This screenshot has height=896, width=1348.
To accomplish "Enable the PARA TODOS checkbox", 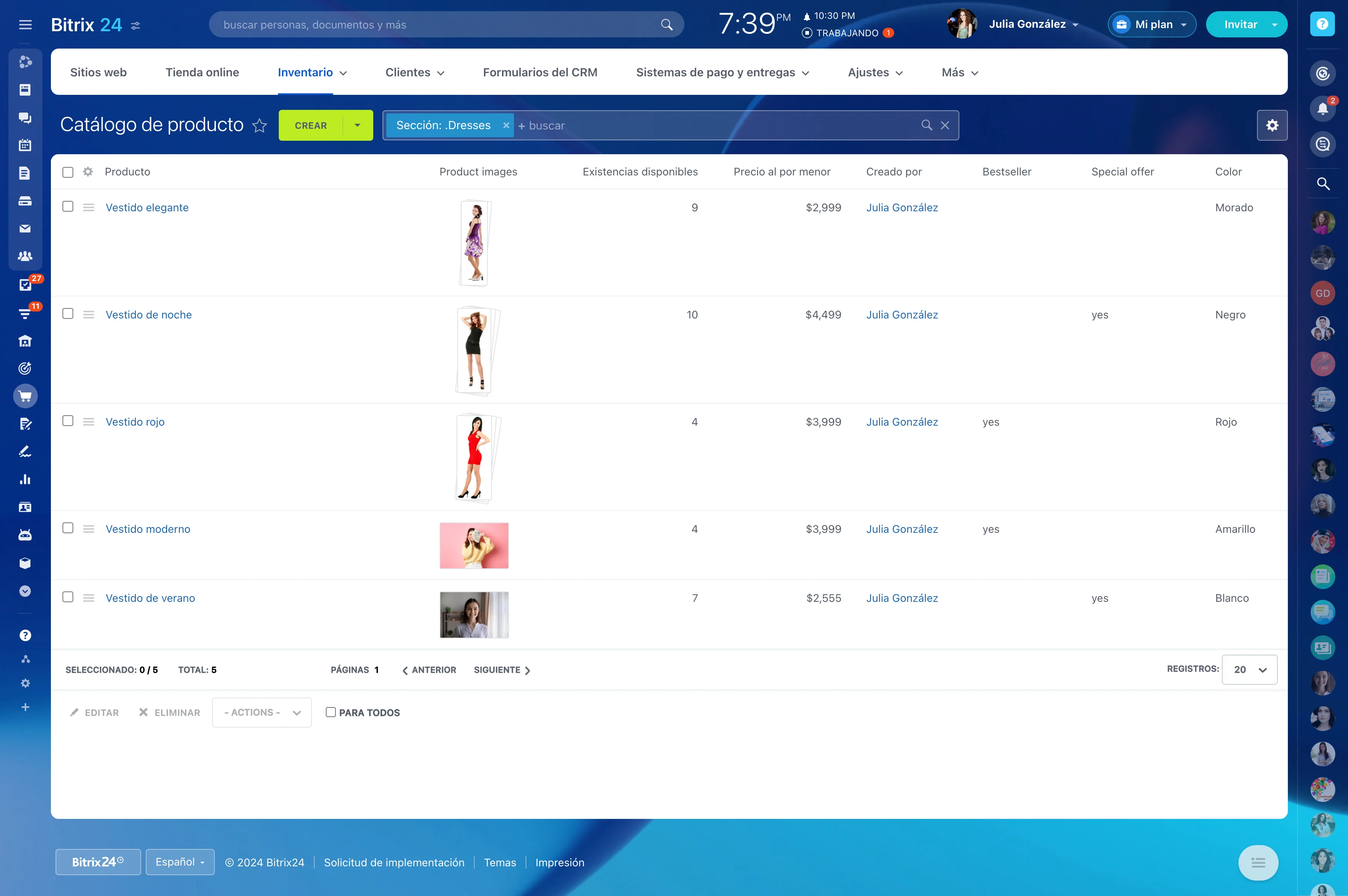I will click(x=330, y=712).
